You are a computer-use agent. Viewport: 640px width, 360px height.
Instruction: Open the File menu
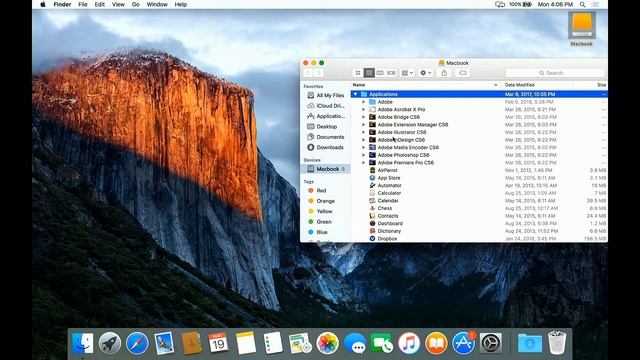[83, 4]
